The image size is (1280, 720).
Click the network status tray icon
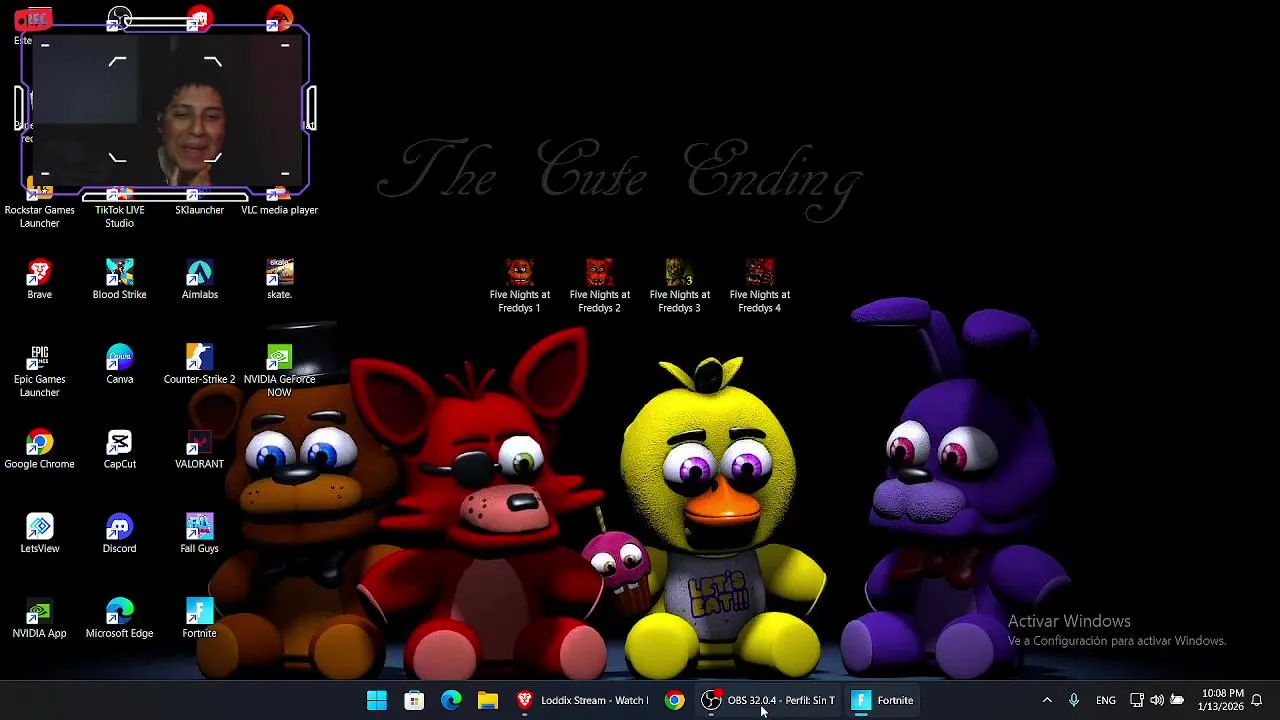pyautogui.click(x=1137, y=700)
